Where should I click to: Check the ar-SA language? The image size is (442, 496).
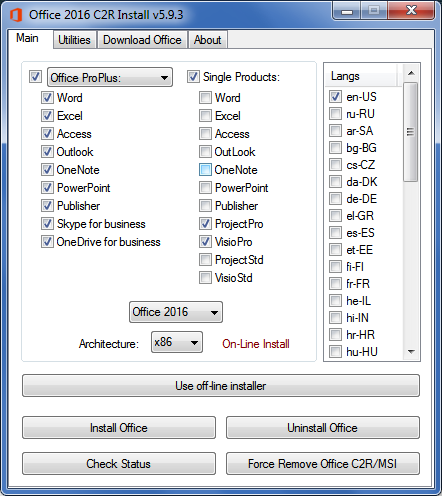click(335, 131)
